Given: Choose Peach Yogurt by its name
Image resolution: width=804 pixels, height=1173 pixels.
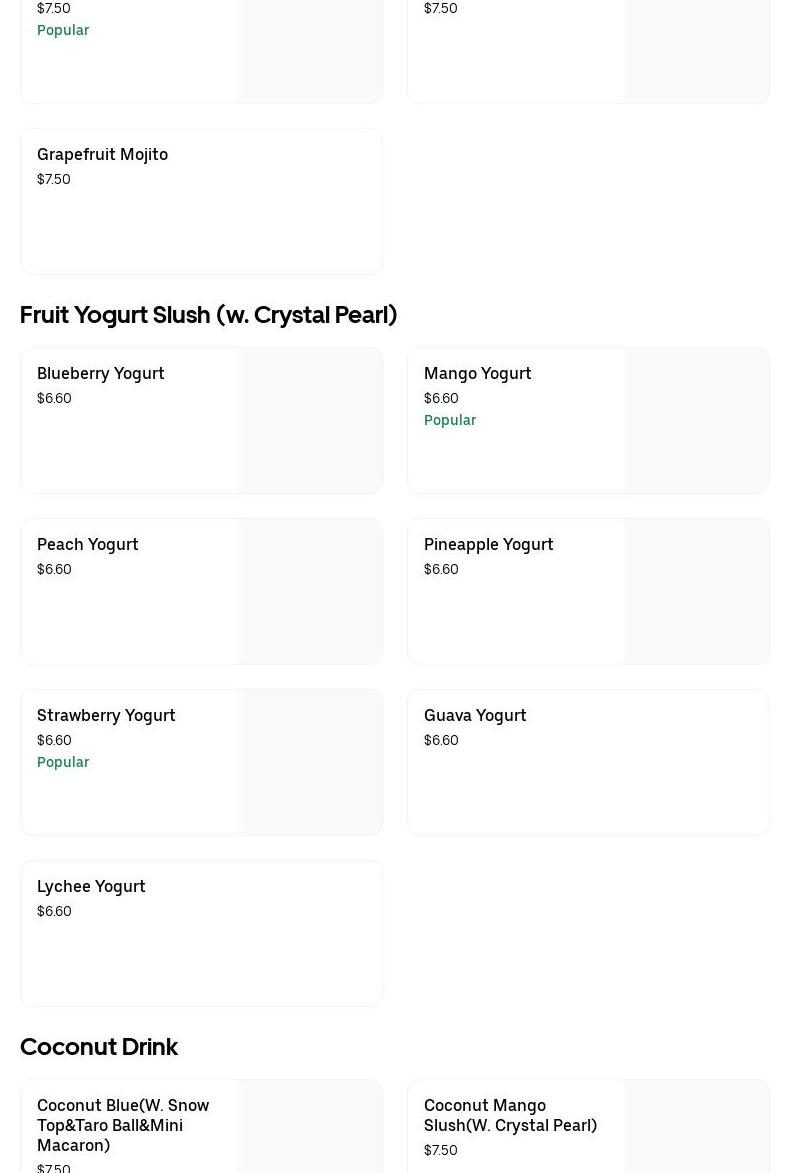Looking at the screenshot, I should [x=87, y=544].
